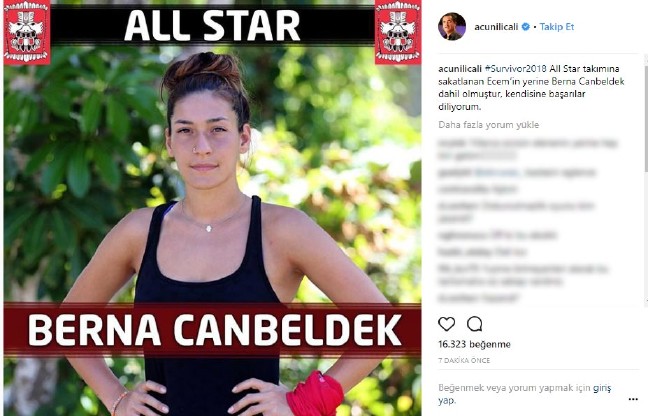Click the first blurred comment

(x=528, y=149)
